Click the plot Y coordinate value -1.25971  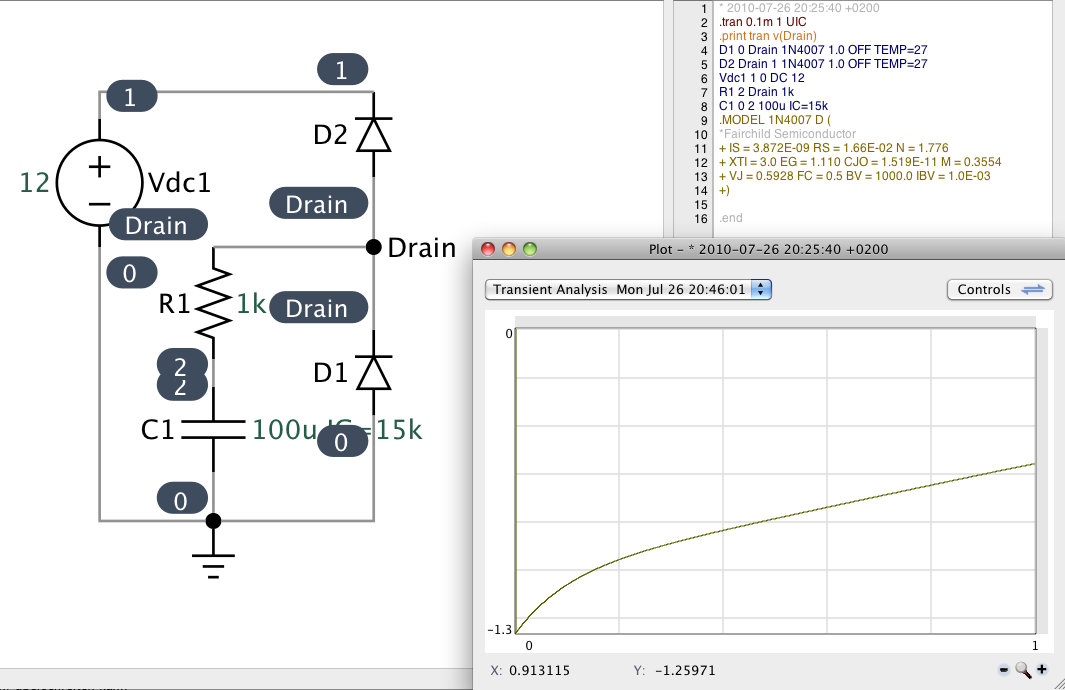coord(685,670)
